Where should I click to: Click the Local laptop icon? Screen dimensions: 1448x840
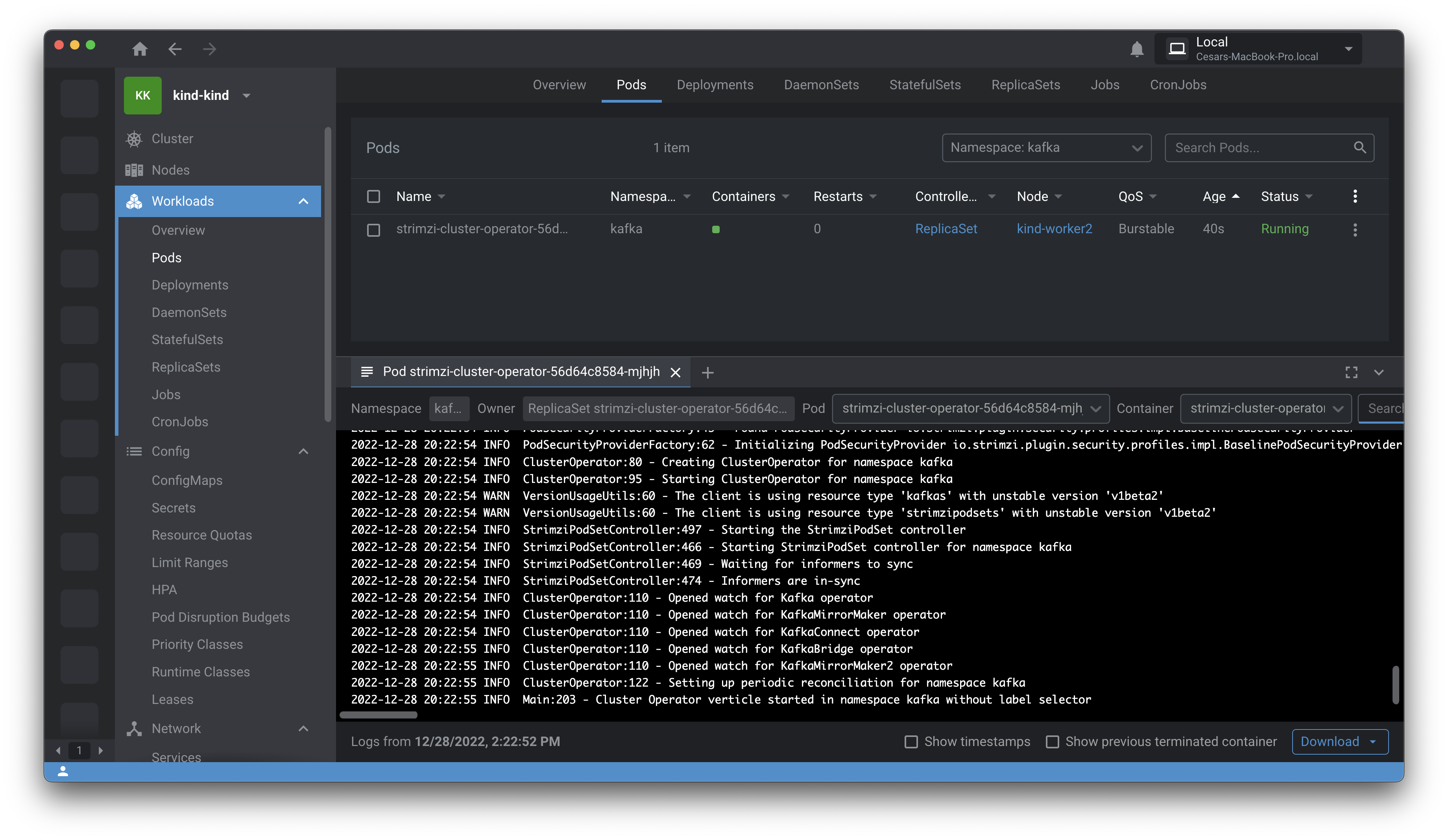click(1177, 49)
